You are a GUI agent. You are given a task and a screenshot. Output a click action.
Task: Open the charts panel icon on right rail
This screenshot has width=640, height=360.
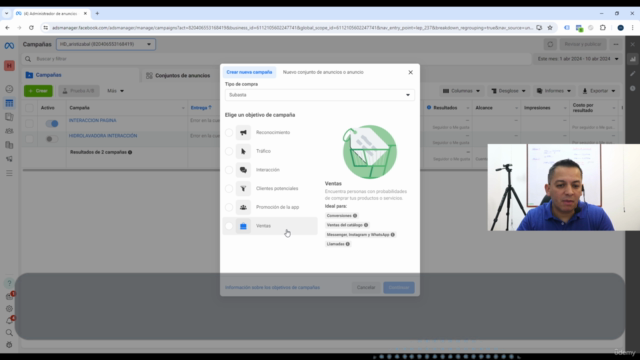tap(633, 59)
